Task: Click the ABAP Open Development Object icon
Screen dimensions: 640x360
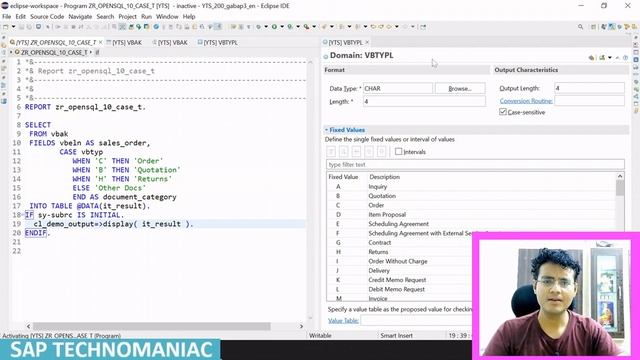Action: 131,27
